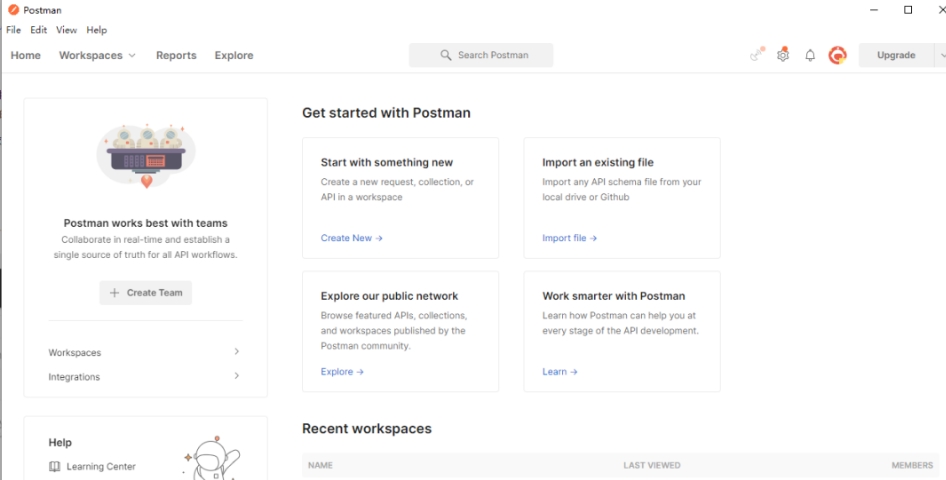Click the plus icon on Create Team
The width and height of the screenshot is (946, 480).
[x=114, y=293]
